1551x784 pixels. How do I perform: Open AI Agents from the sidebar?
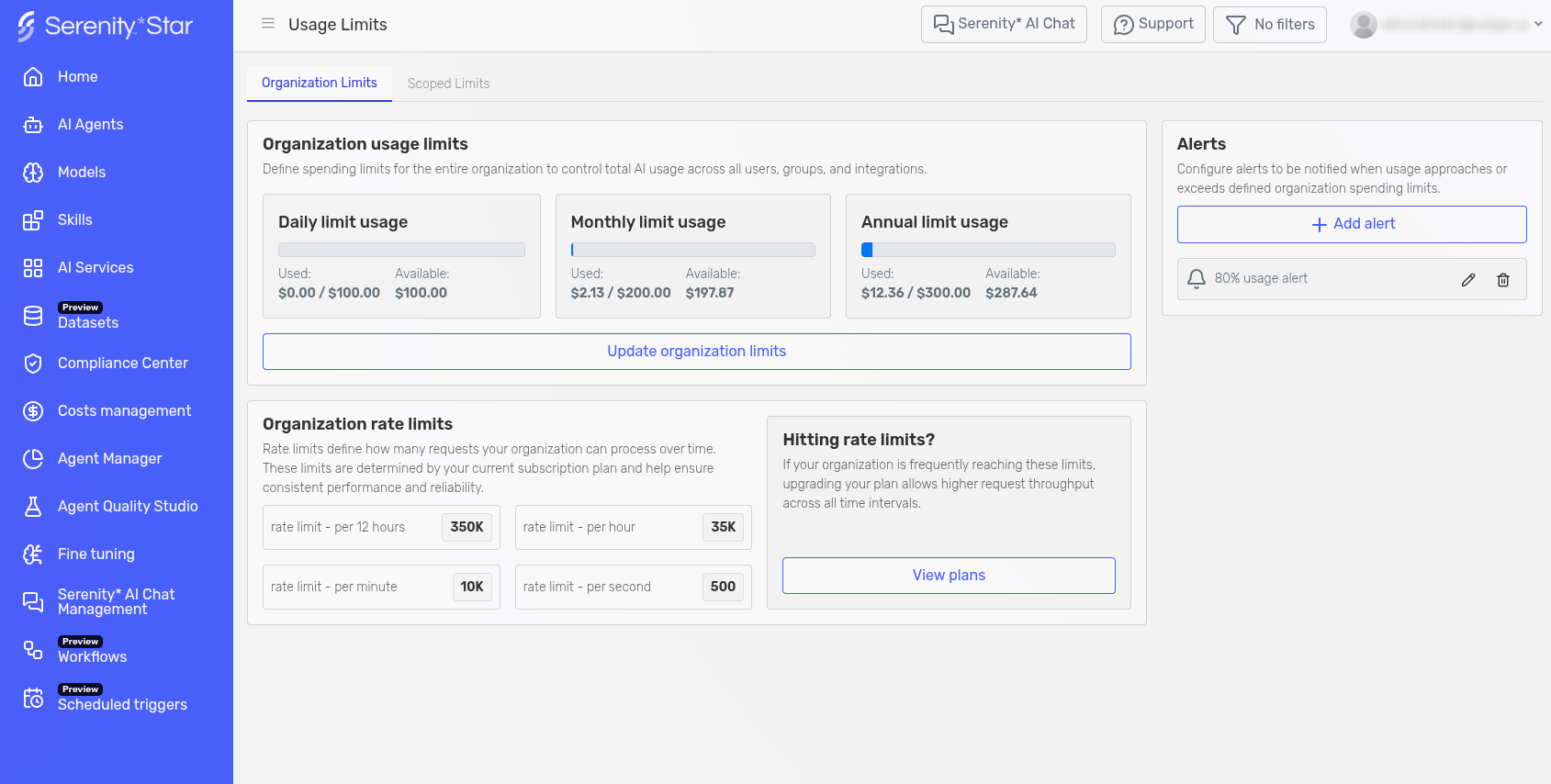pyautogui.click(x=90, y=125)
